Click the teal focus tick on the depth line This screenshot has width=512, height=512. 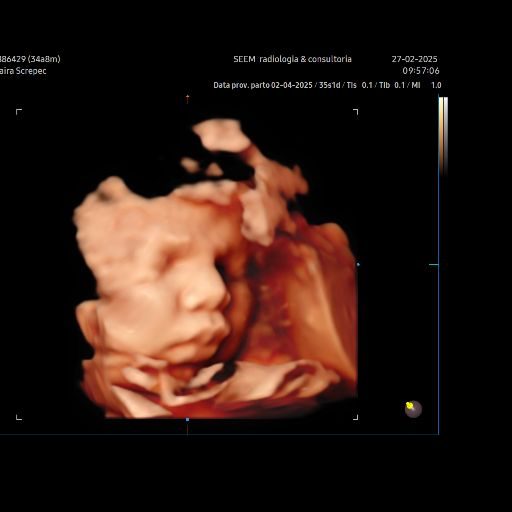(433, 265)
